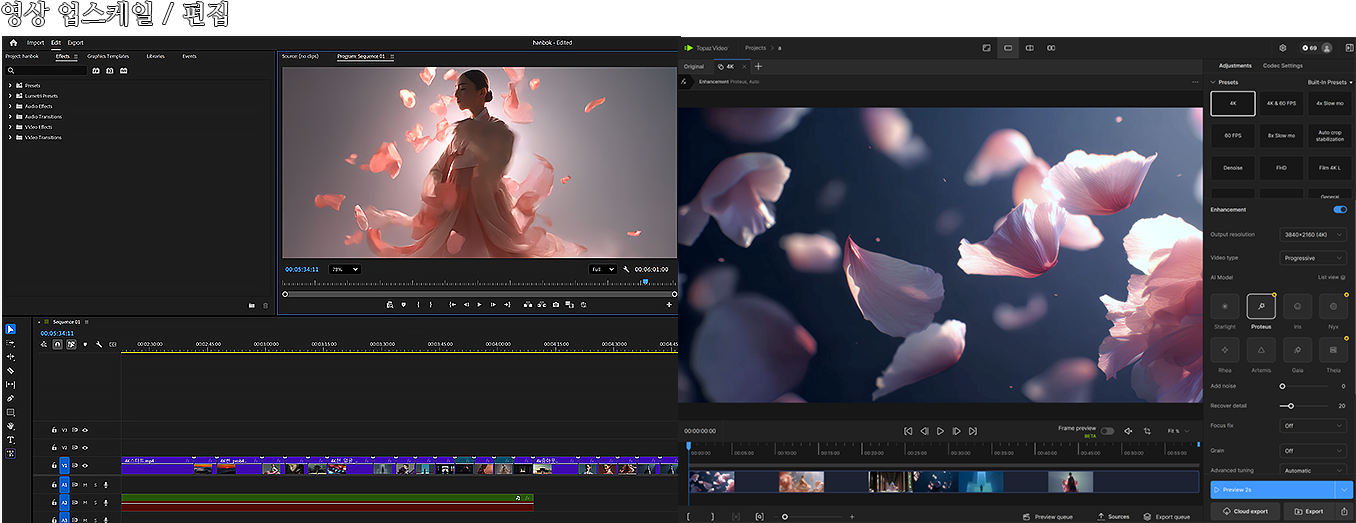Open the Video type Progressive dropdown

(1313, 258)
